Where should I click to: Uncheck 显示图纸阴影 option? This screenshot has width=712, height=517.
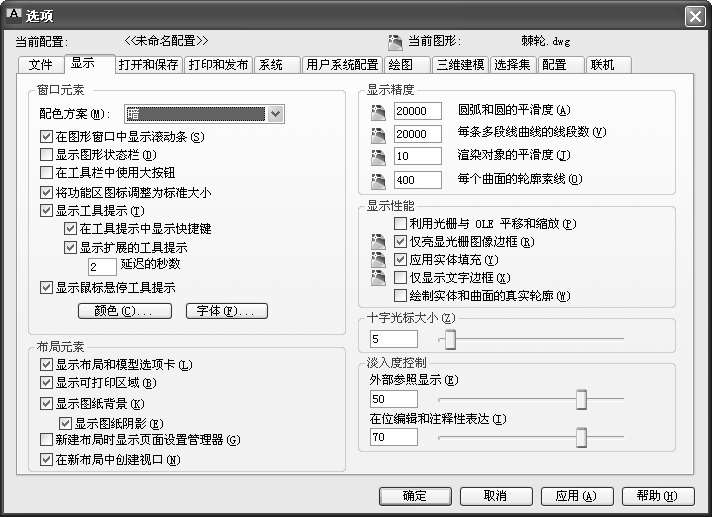pos(65,423)
